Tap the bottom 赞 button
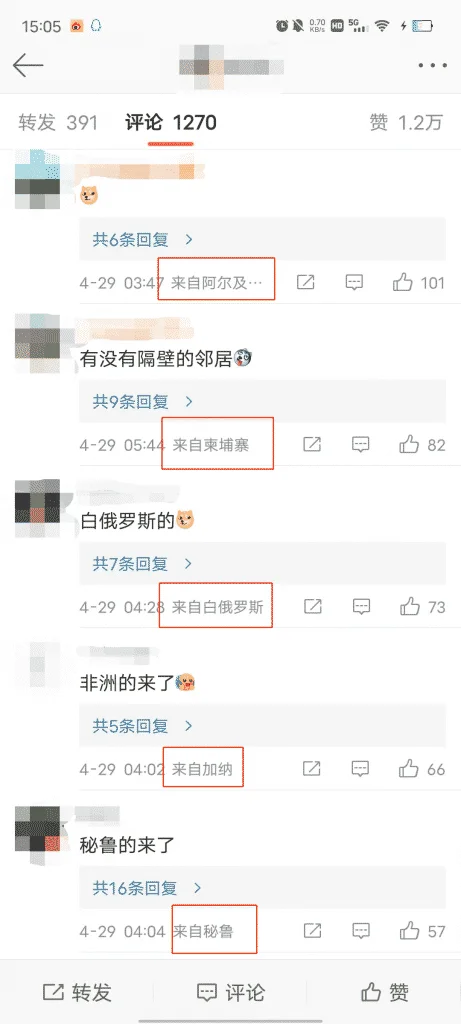Image resolution: width=461 pixels, height=1024 pixels. pos(385,993)
